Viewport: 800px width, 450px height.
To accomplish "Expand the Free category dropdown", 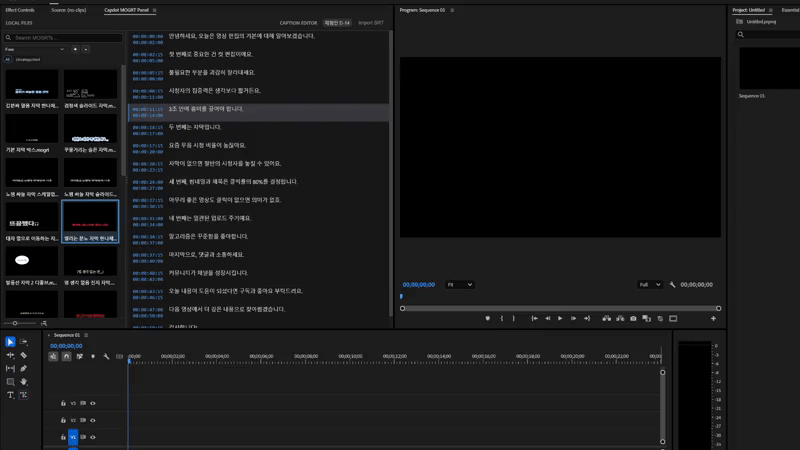I will click(x=34, y=49).
